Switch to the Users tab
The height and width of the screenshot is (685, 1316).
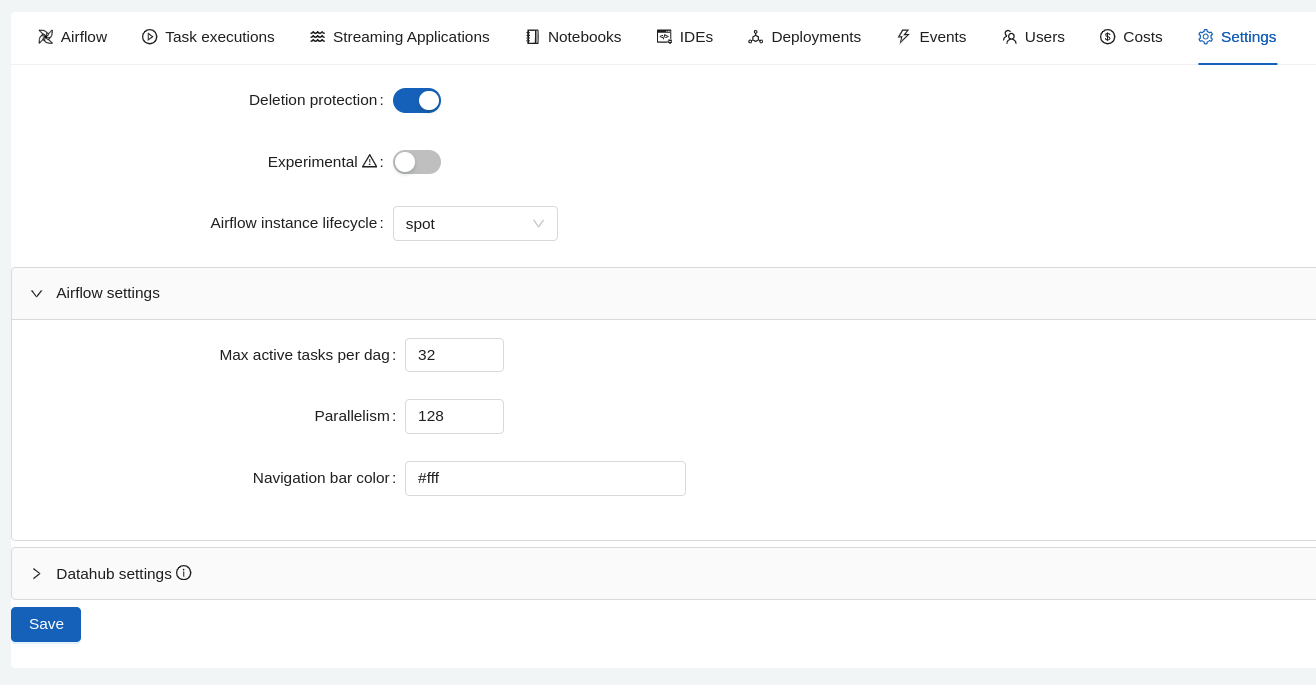(x=1033, y=36)
